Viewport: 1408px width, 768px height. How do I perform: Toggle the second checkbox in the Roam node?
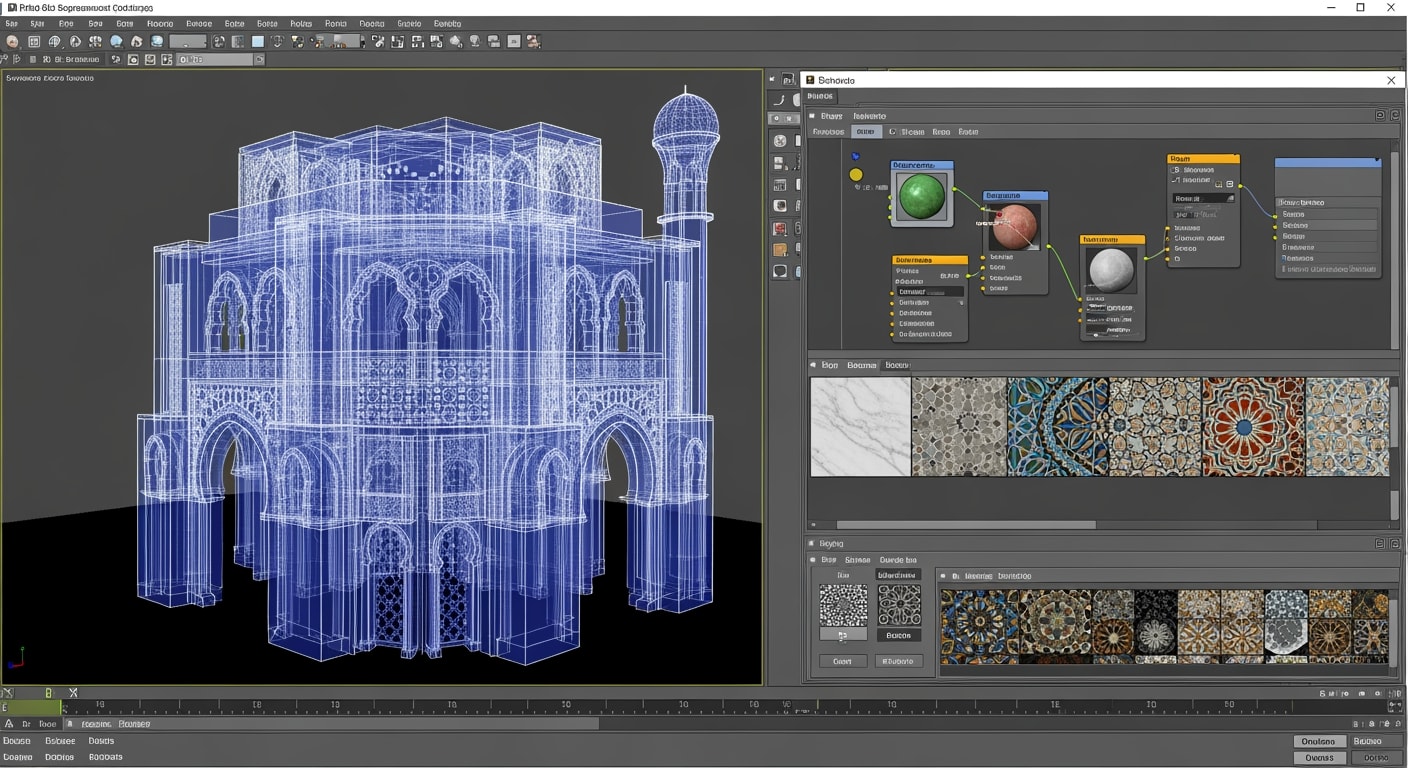(1178, 179)
